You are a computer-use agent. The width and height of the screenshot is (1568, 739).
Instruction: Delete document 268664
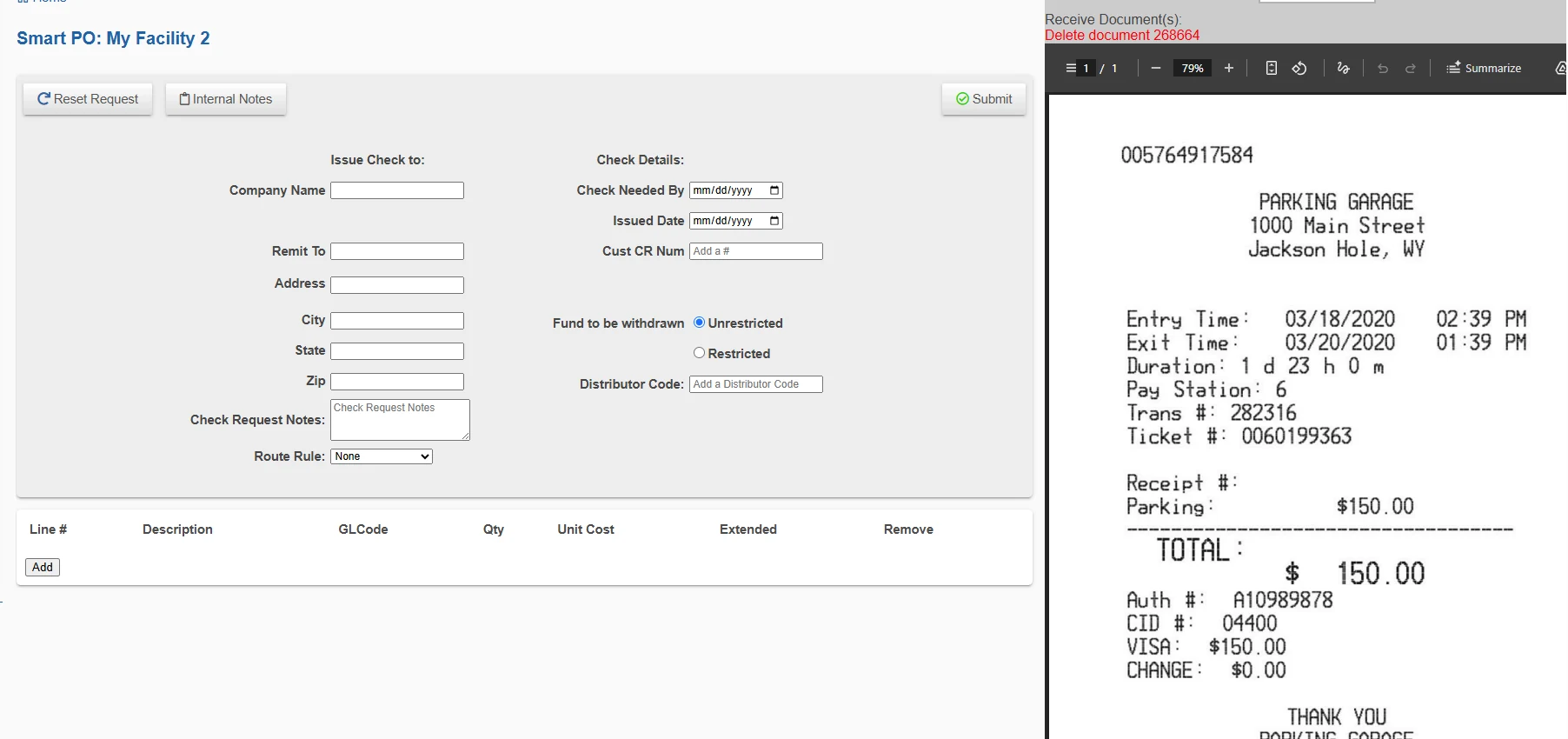tap(1122, 35)
